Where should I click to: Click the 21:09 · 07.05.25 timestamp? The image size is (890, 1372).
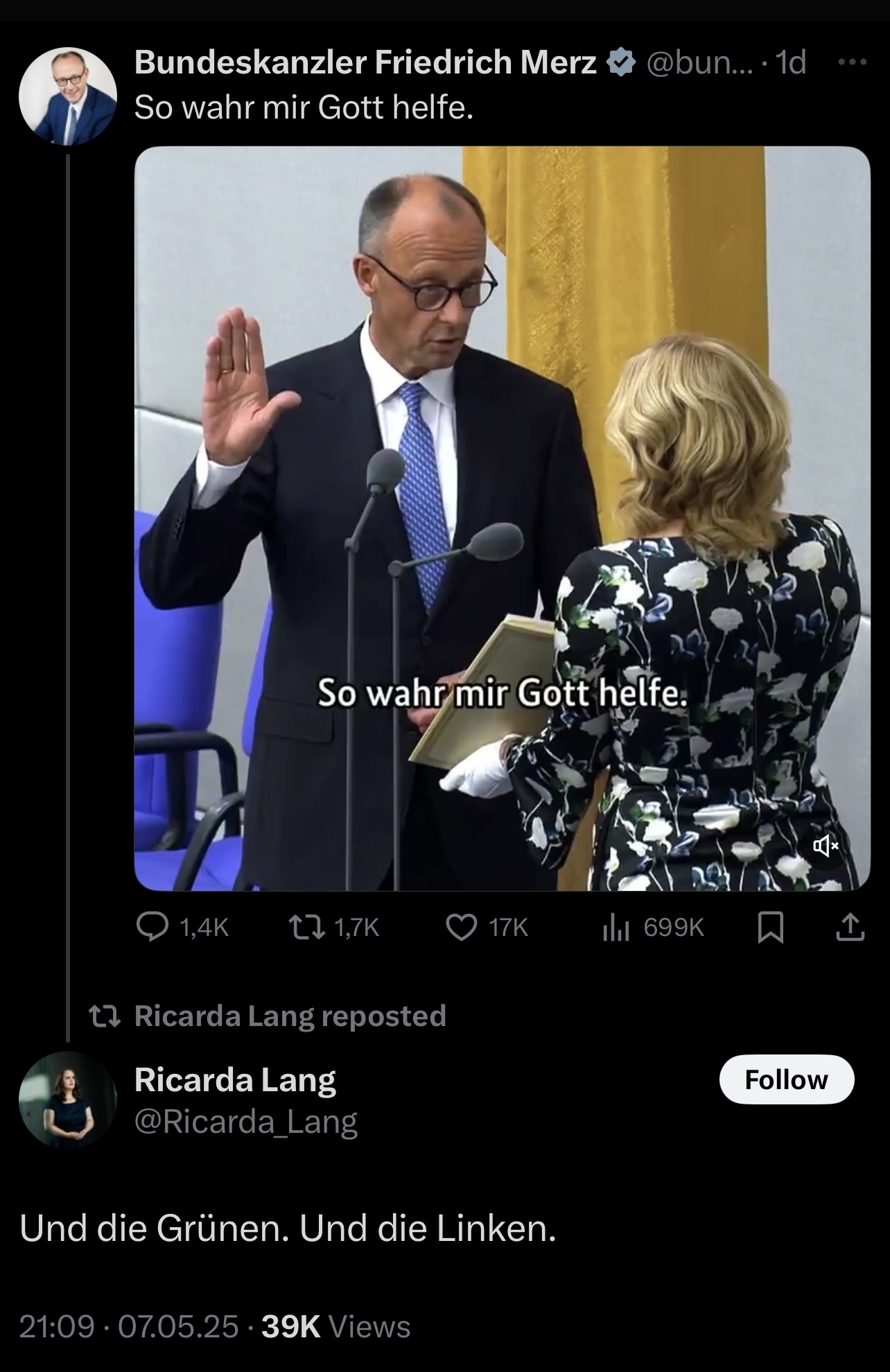coord(129,1327)
